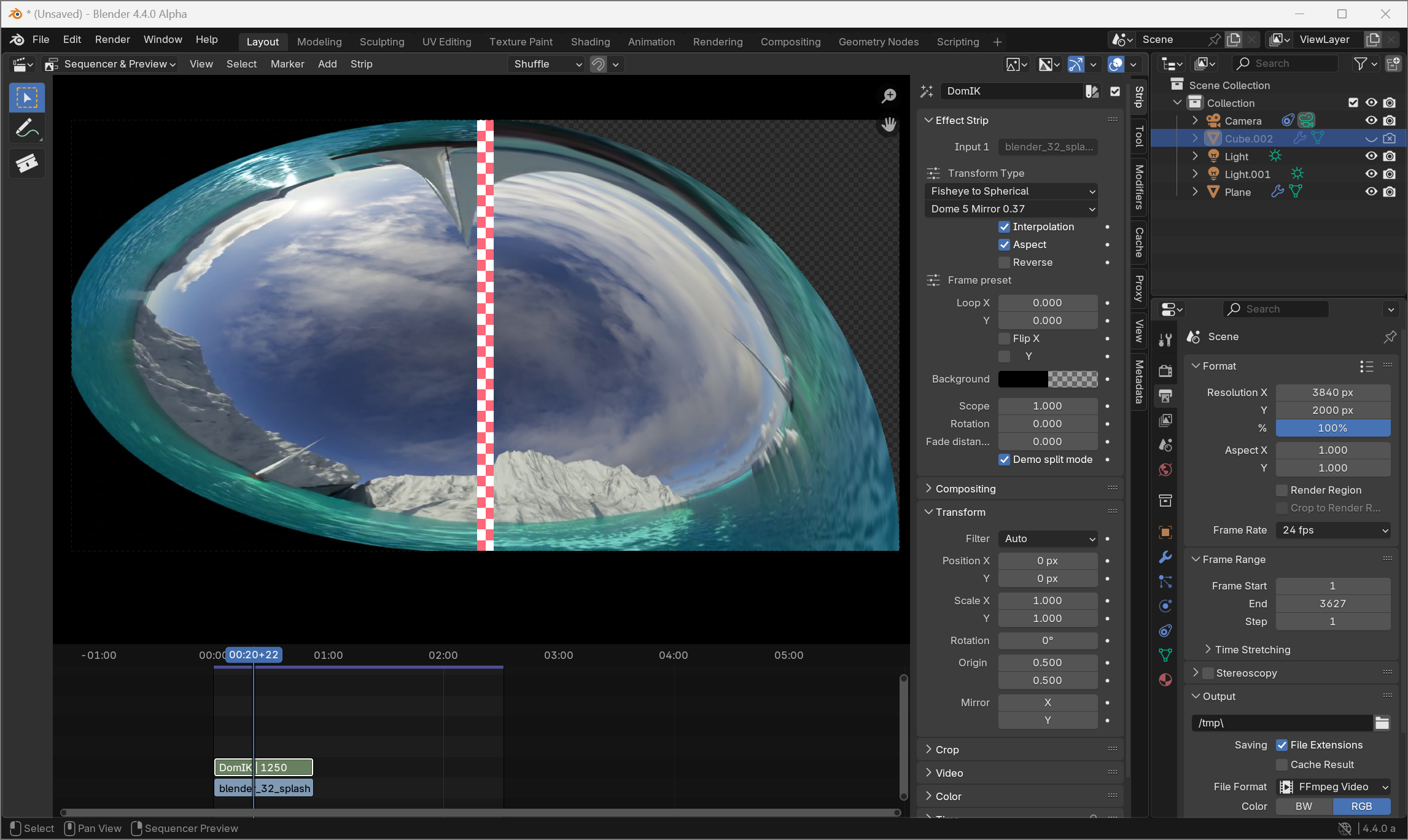
Task: Click the Mirror X button
Action: [1047, 702]
